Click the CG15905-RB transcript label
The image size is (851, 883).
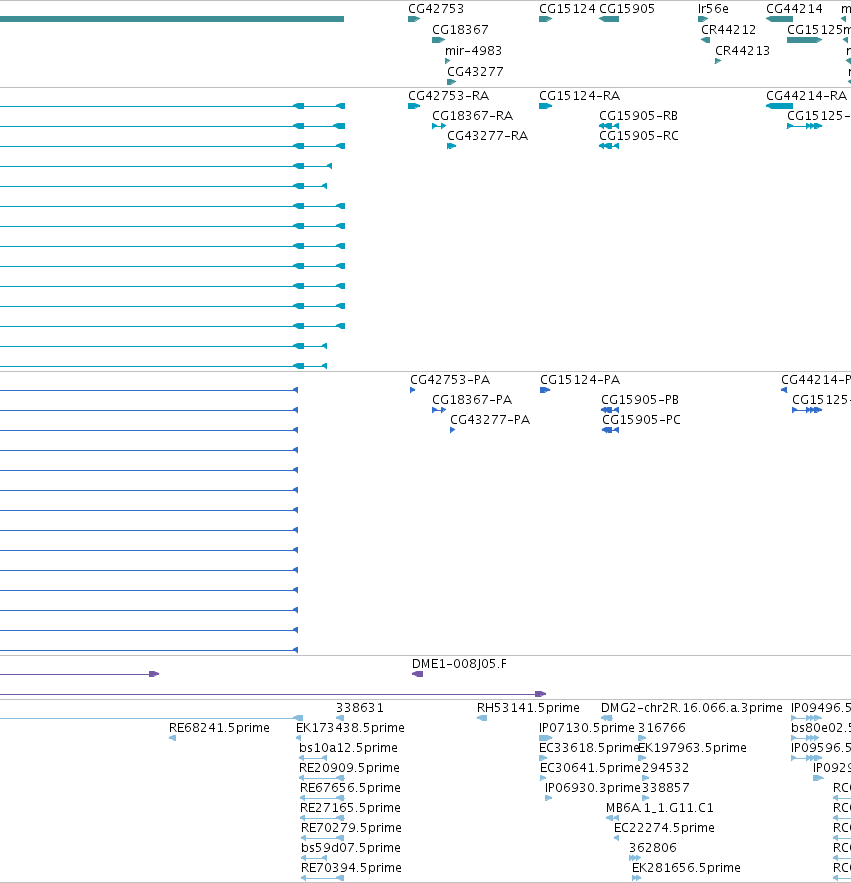click(x=639, y=116)
